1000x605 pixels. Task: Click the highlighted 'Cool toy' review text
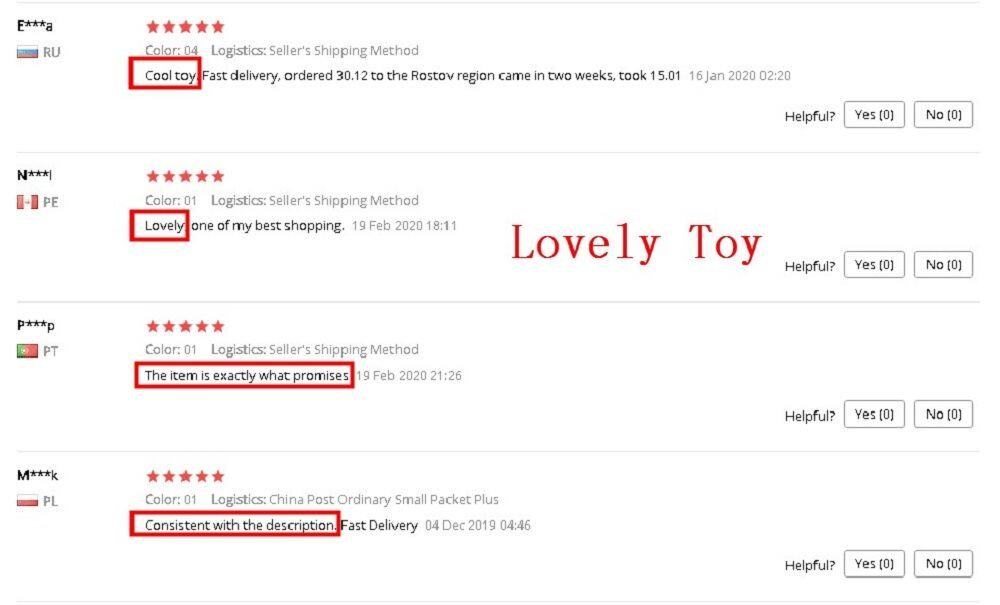170,76
